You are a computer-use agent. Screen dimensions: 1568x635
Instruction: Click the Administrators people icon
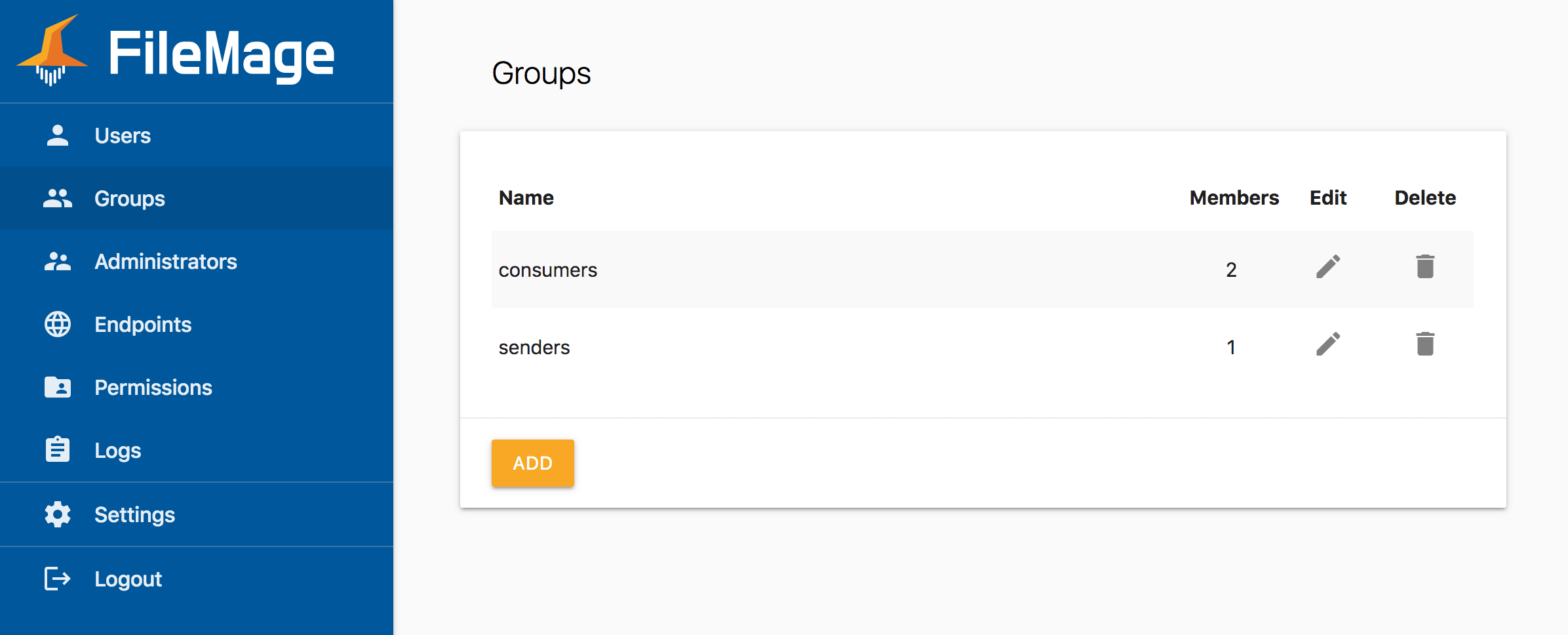(58, 261)
